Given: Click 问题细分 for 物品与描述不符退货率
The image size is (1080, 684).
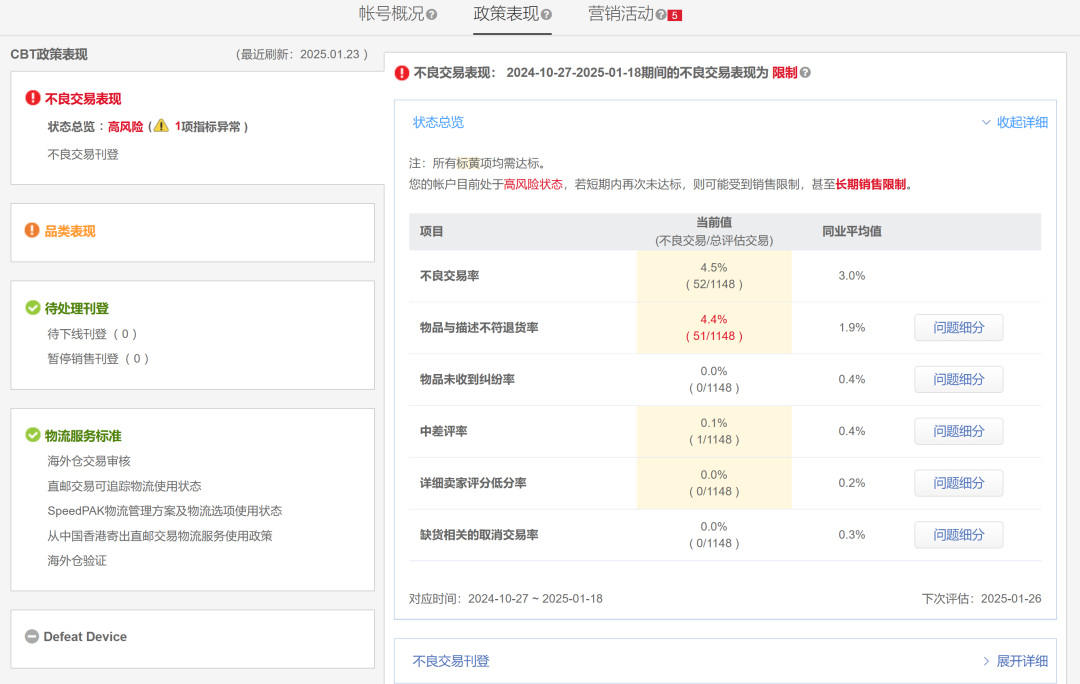Looking at the screenshot, I should tap(958, 327).
